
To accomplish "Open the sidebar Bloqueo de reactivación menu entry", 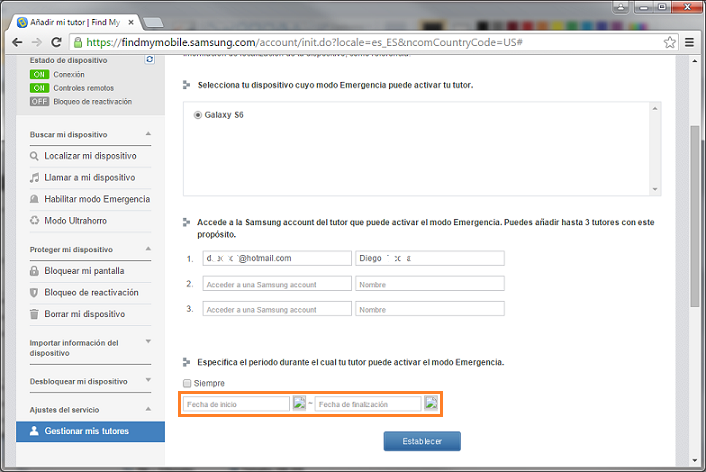I will pyautogui.click(x=90, y=292).
